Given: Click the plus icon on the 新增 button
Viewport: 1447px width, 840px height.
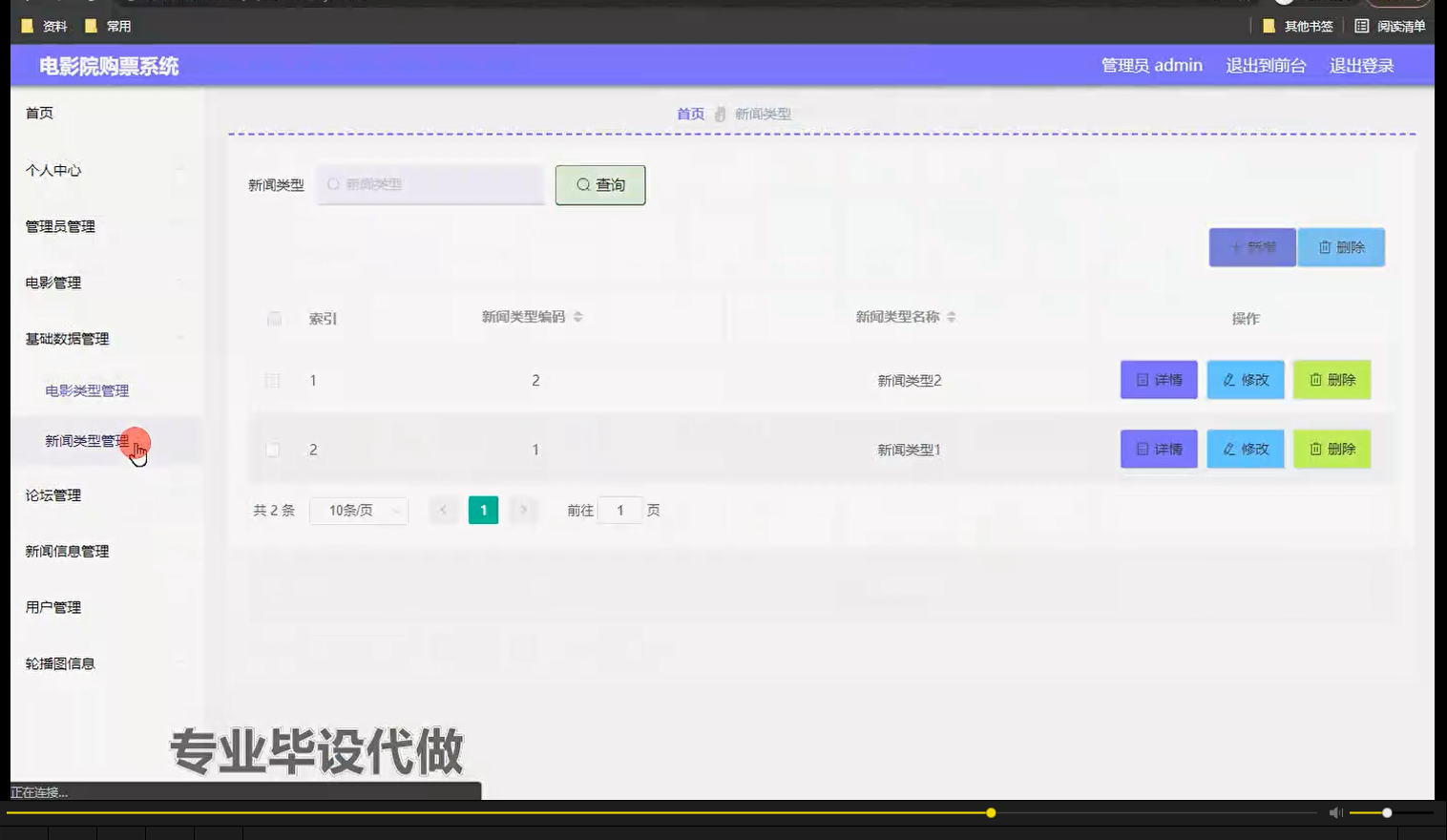Looking at the screenshot, I should (1235, 246).
